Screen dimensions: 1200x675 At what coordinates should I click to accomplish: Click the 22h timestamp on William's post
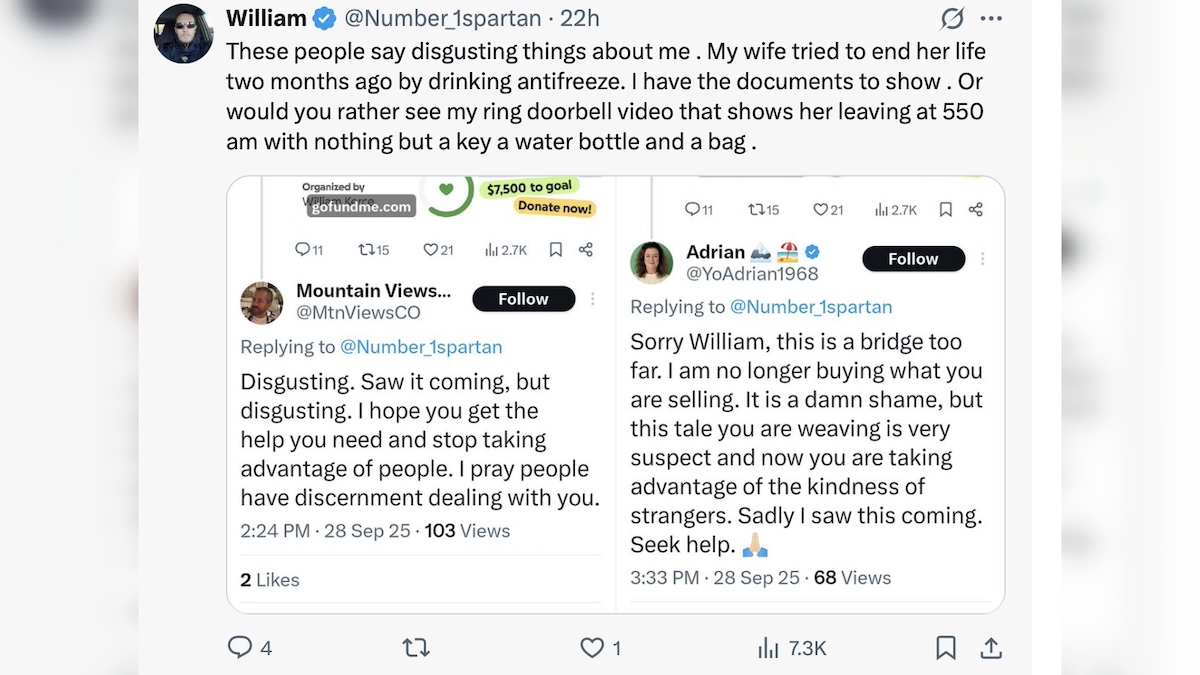pos(580,18)
